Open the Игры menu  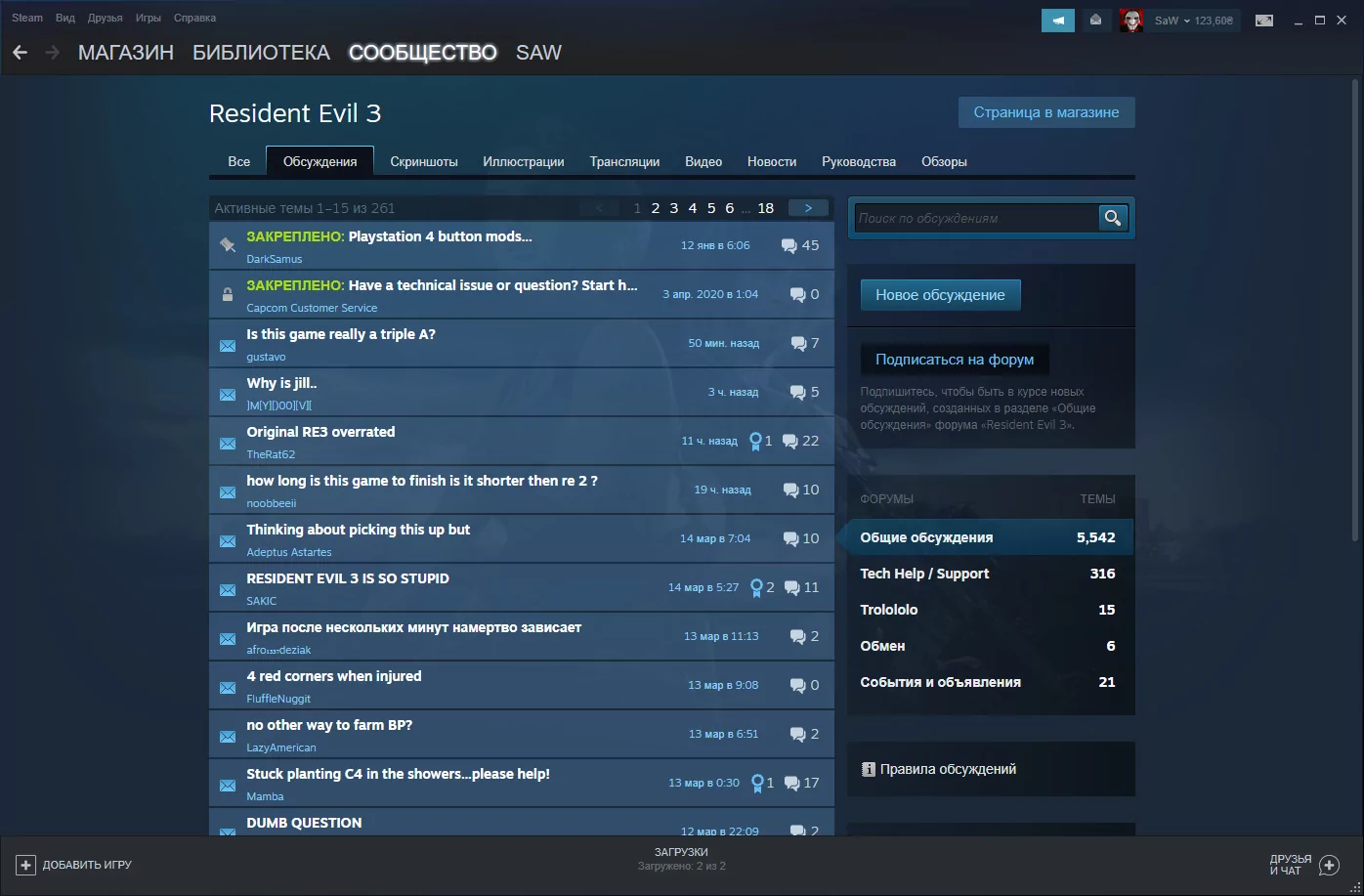coord(149,18)
